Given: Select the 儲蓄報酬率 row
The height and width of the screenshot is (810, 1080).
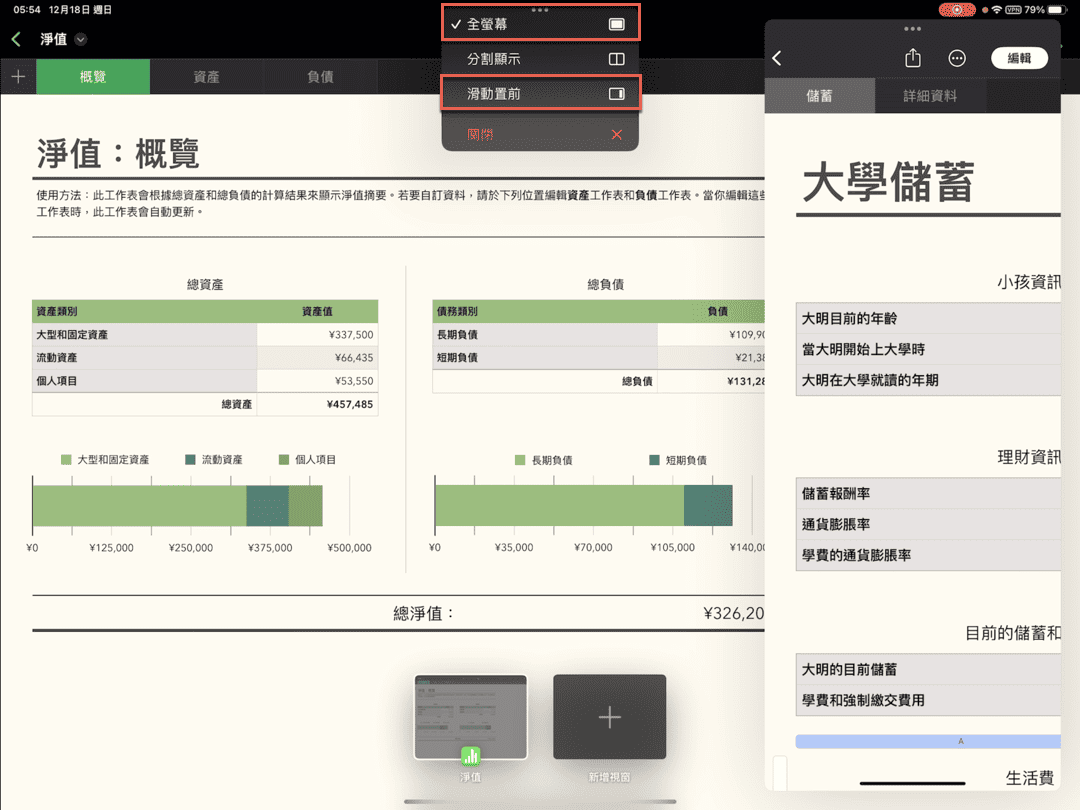Looking at the screenshot, I should [x=928, y=493].
